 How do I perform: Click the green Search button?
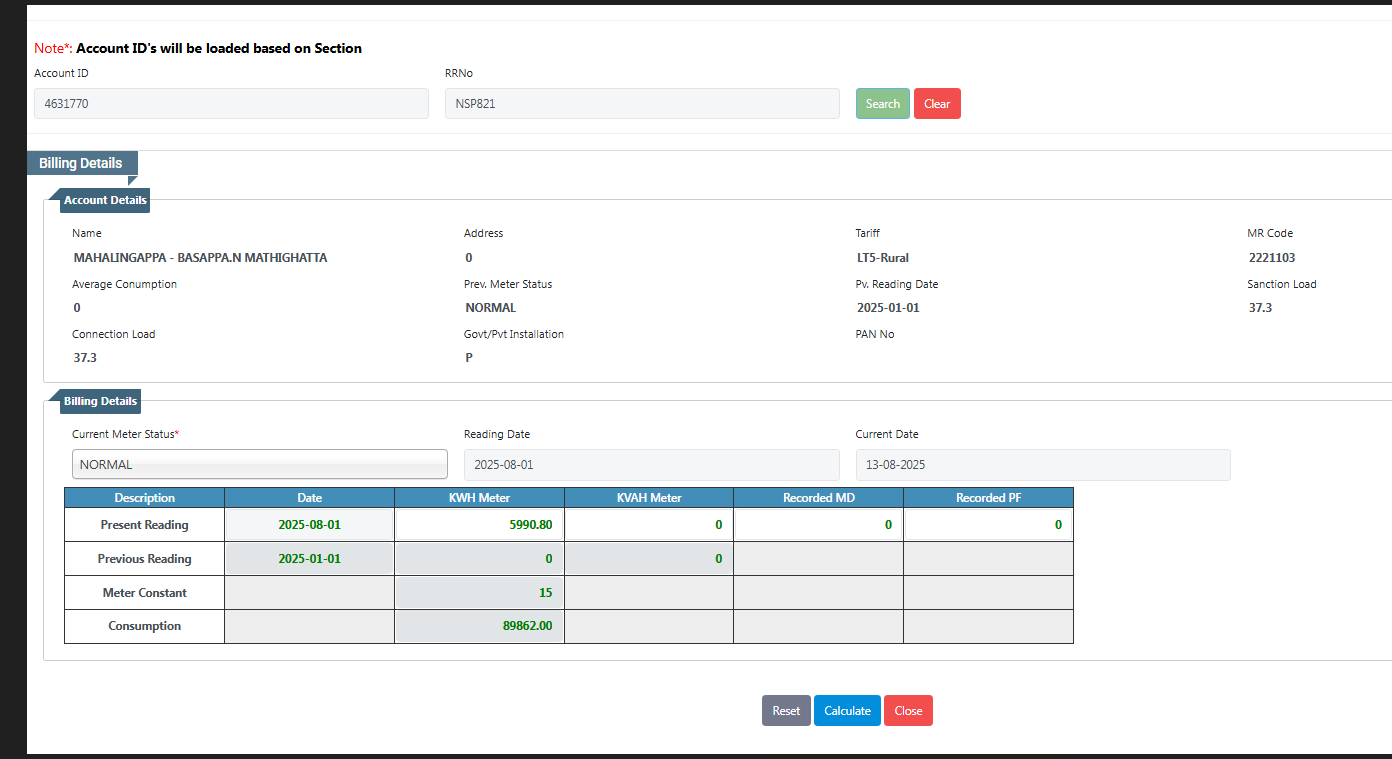882,104
